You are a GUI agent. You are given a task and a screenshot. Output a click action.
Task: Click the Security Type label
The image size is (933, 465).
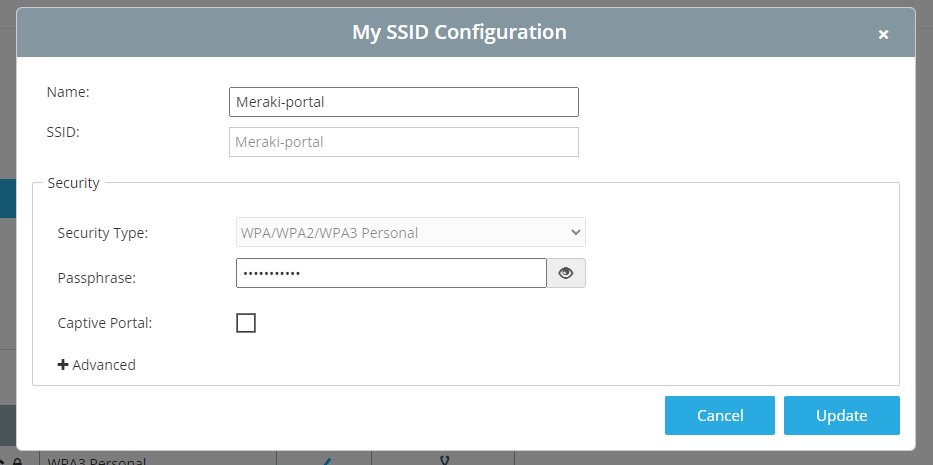coord(103,233)
